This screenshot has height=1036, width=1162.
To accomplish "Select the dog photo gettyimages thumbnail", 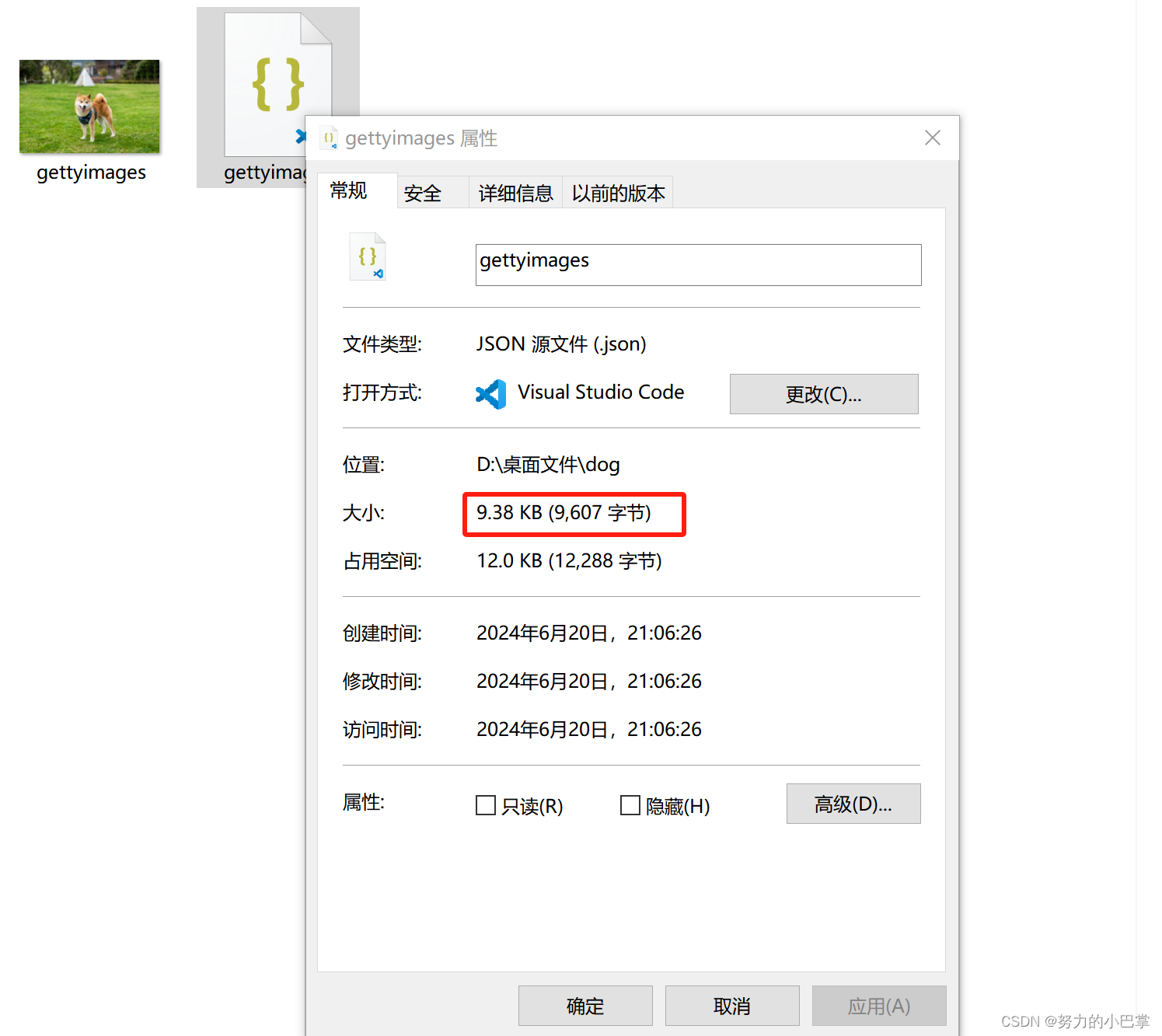I will [89, 106].
